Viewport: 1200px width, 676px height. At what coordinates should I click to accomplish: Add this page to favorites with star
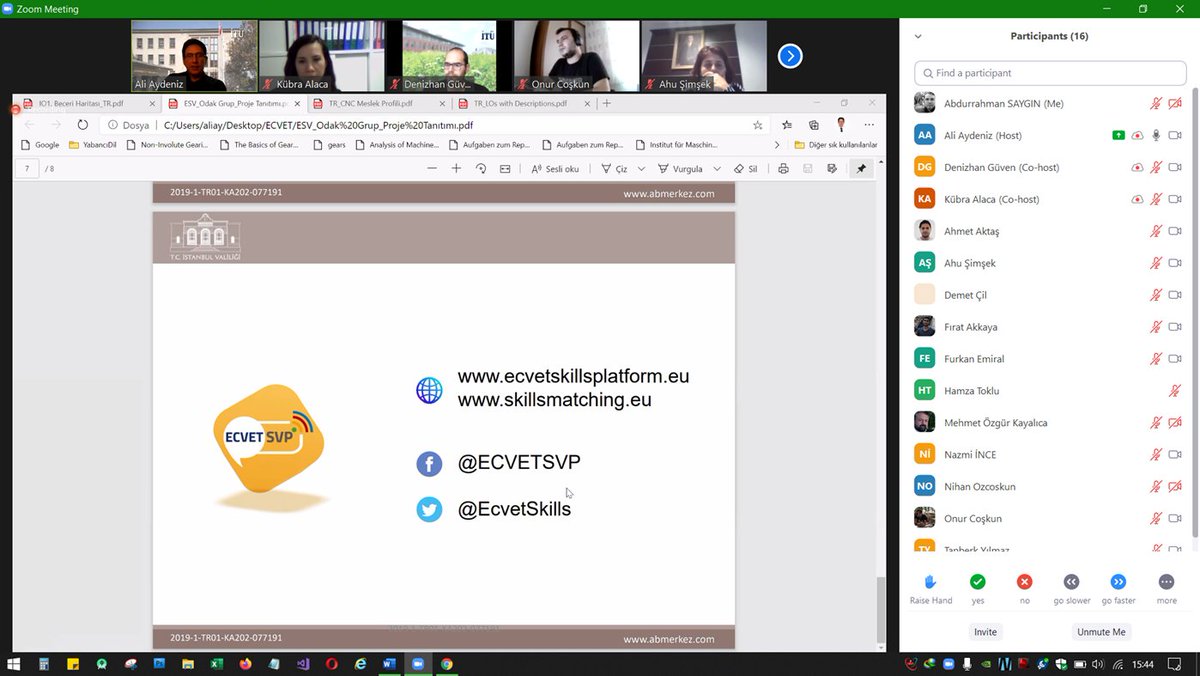[758, 125]
